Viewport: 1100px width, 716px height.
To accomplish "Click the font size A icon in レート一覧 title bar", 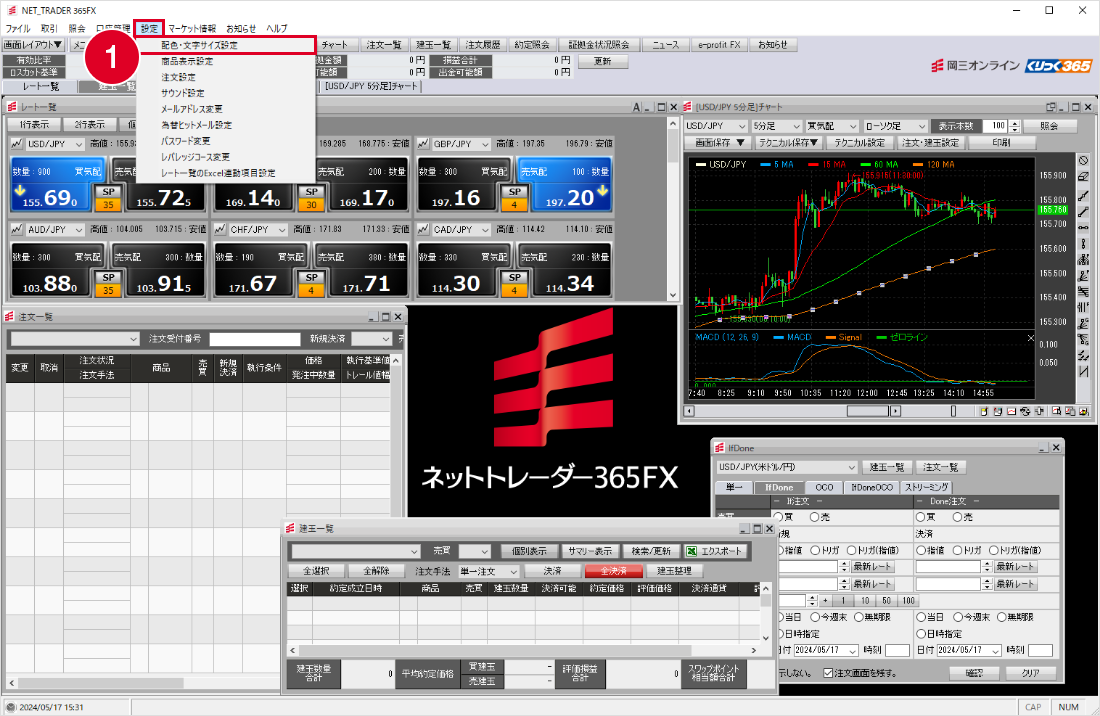I will click(x=636, y=107).
